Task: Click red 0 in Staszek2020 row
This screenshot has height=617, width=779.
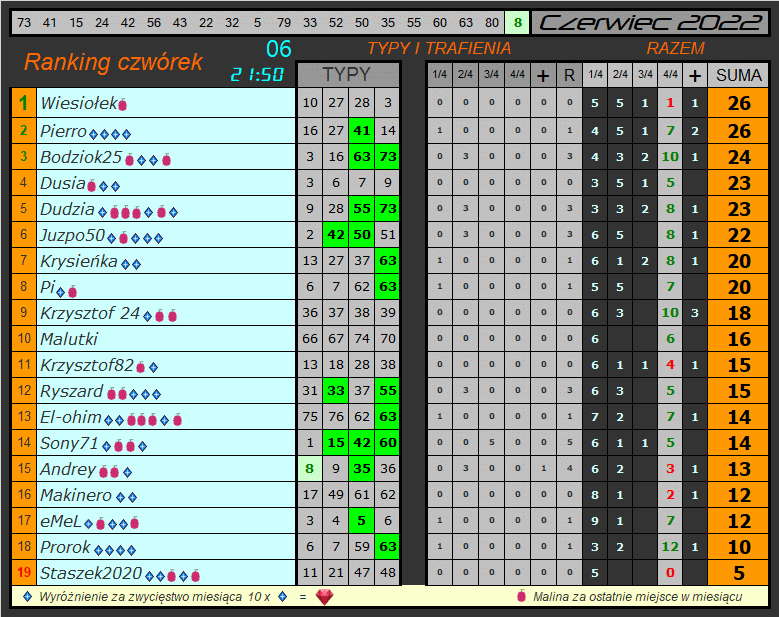Action: (x=670, y=573)
